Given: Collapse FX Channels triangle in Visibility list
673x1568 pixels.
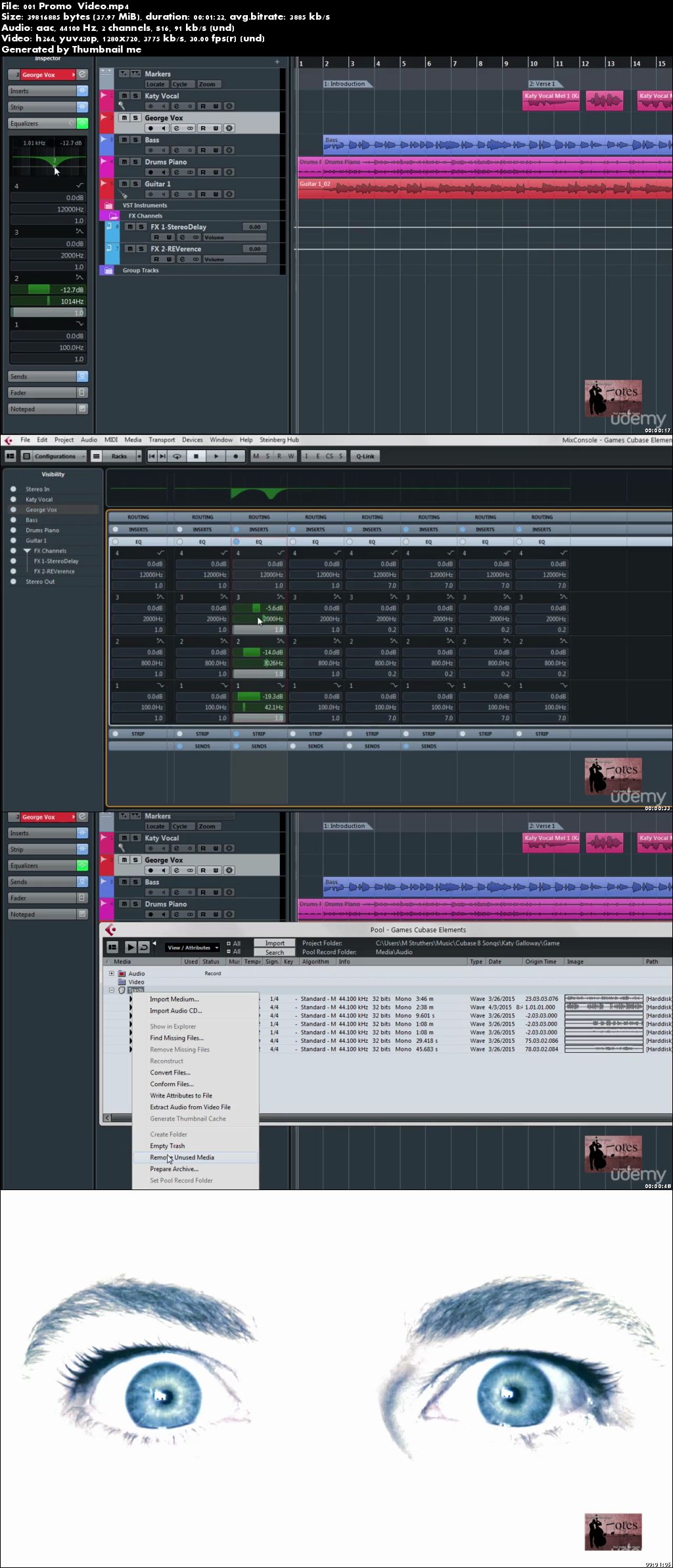Looking at the screenshot, I should (x=28, y=551).
